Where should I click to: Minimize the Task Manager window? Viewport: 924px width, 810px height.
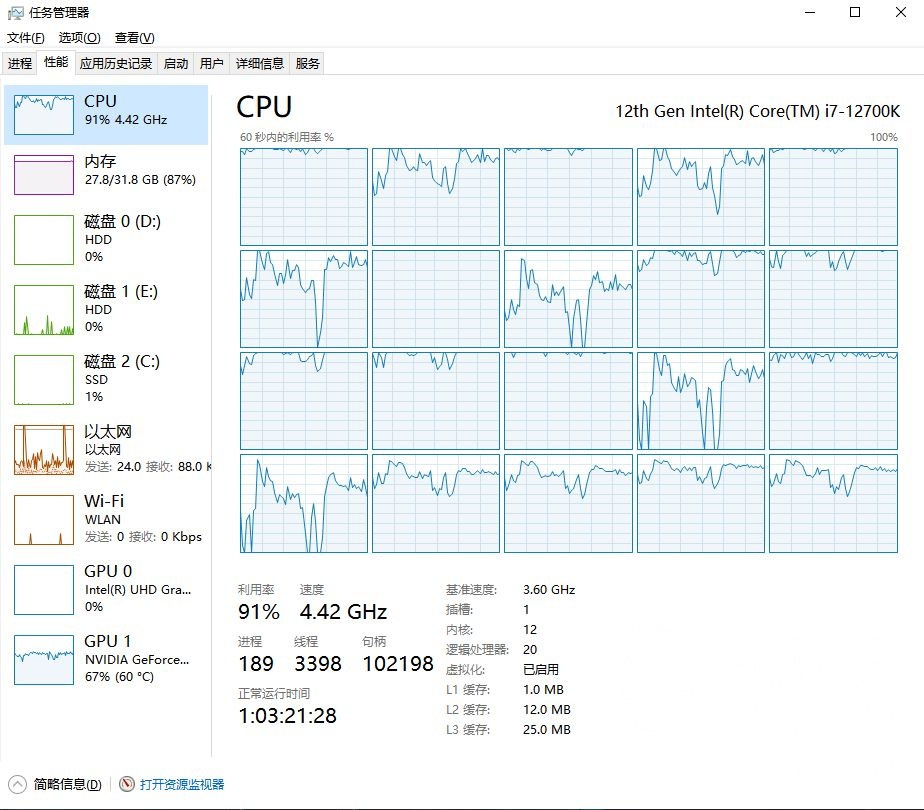810,12
